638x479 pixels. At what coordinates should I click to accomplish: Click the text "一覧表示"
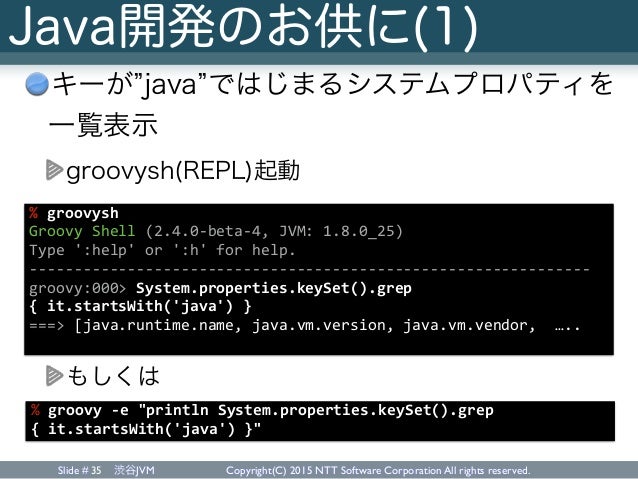(x=103, y=124)
